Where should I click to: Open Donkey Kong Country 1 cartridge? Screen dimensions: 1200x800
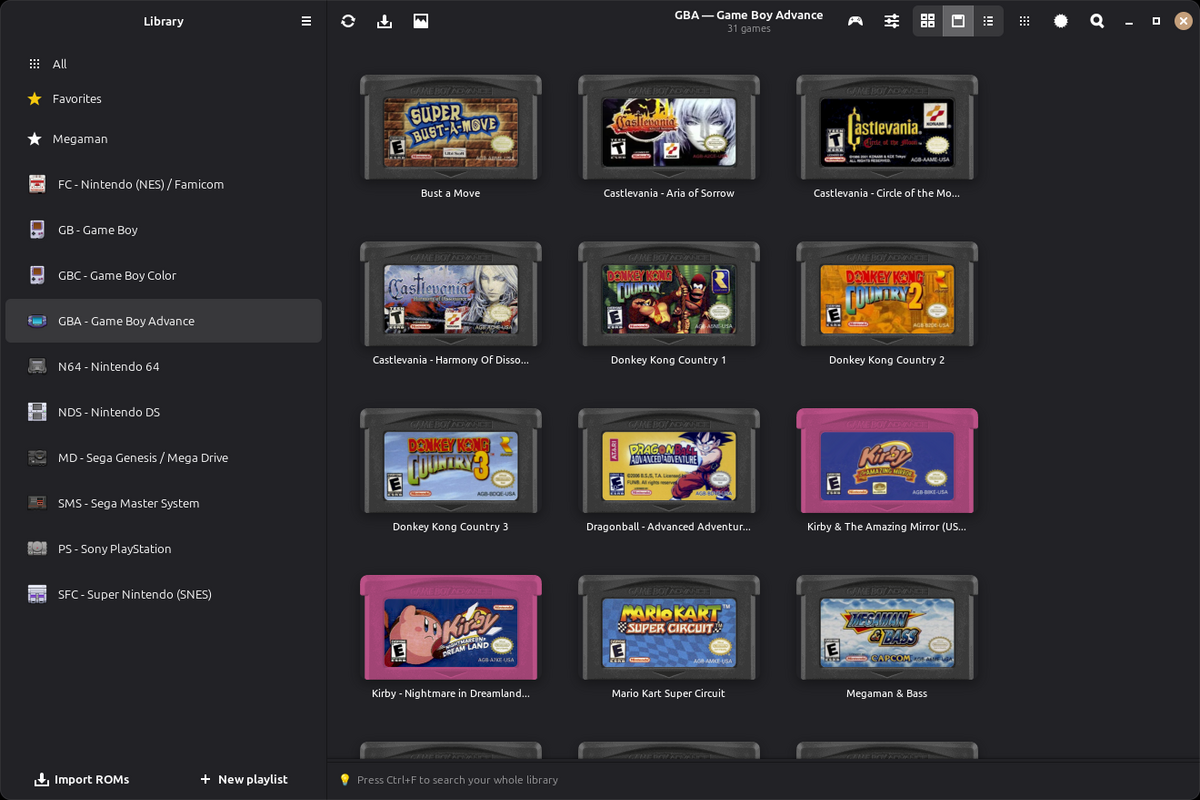[x=669, y=295]
